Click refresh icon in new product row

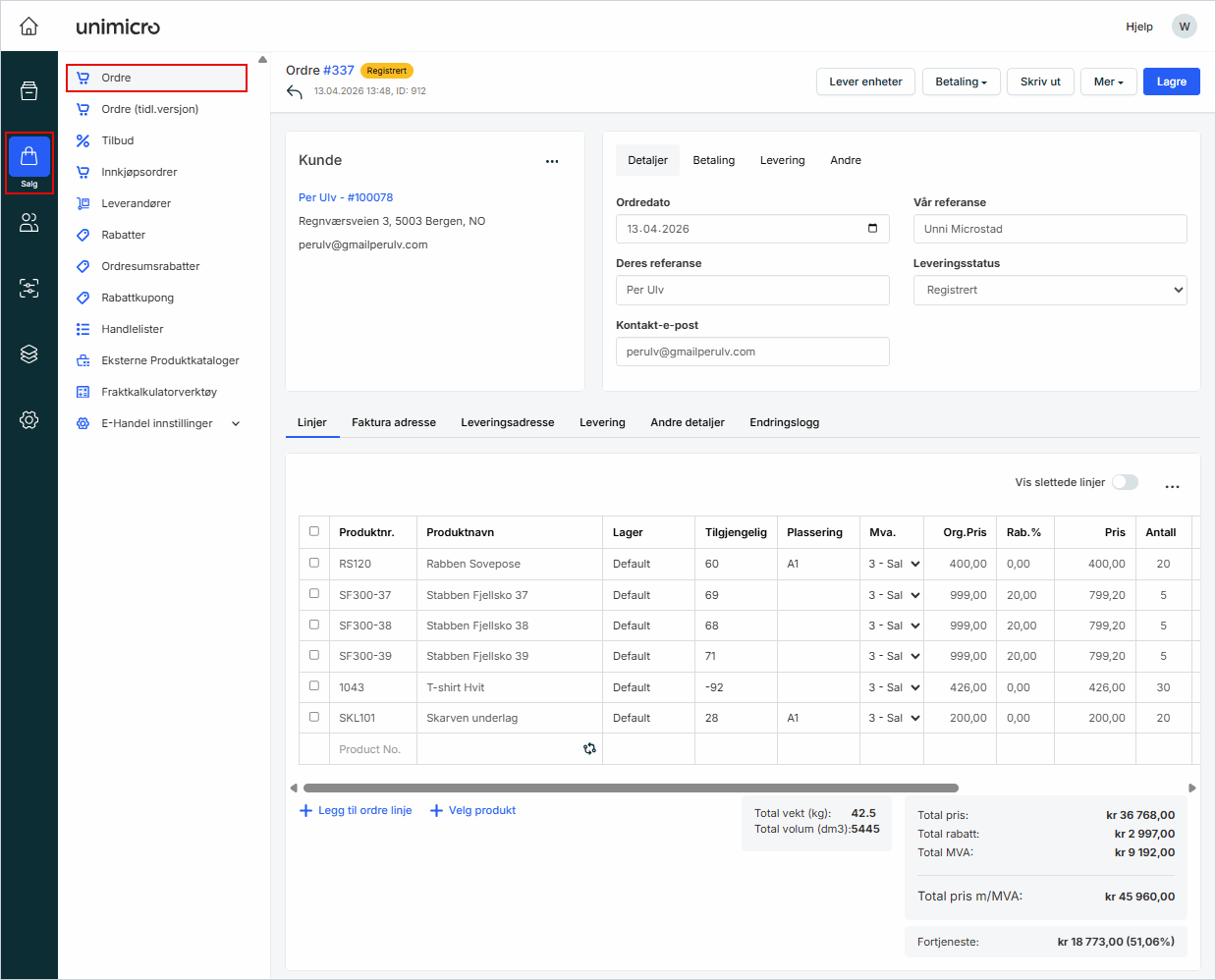(589, 749)
